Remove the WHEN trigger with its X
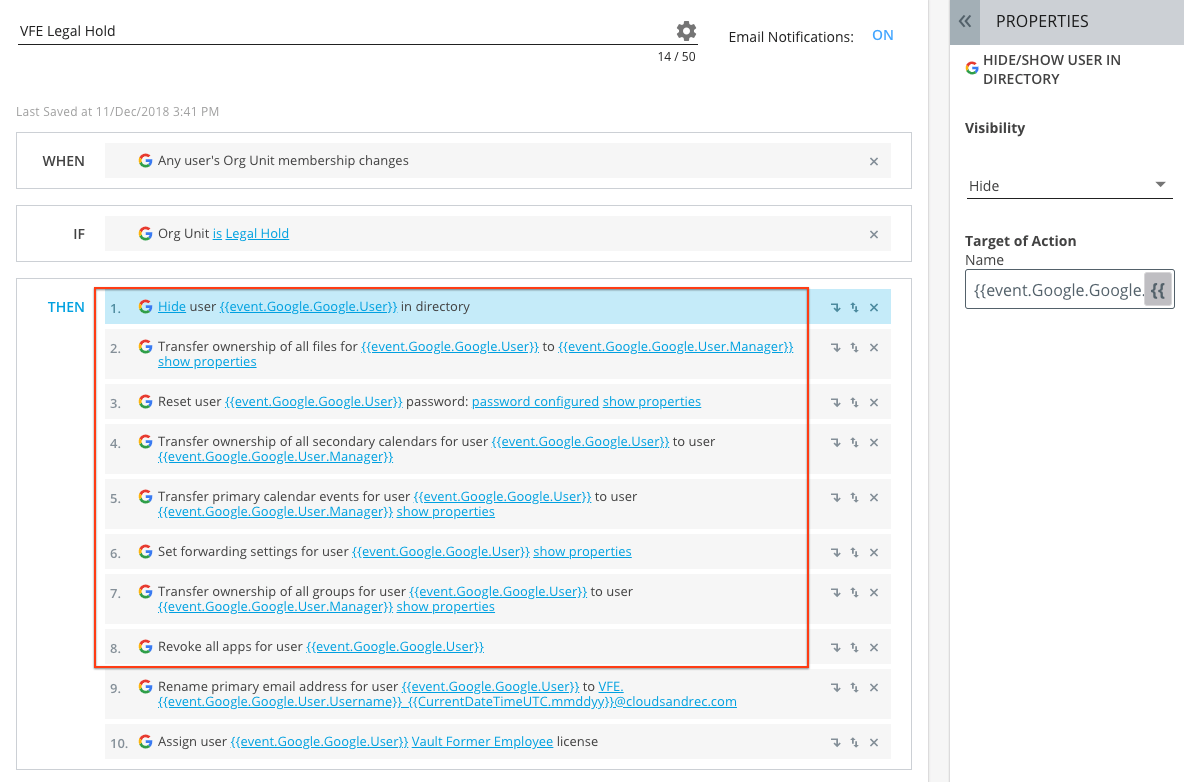 [873, 160]
